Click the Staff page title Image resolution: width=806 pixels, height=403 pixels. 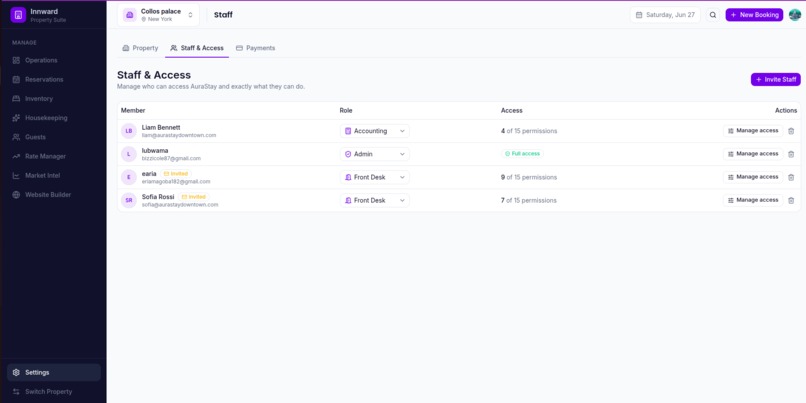pyautogui.click(x=223, y=15)
